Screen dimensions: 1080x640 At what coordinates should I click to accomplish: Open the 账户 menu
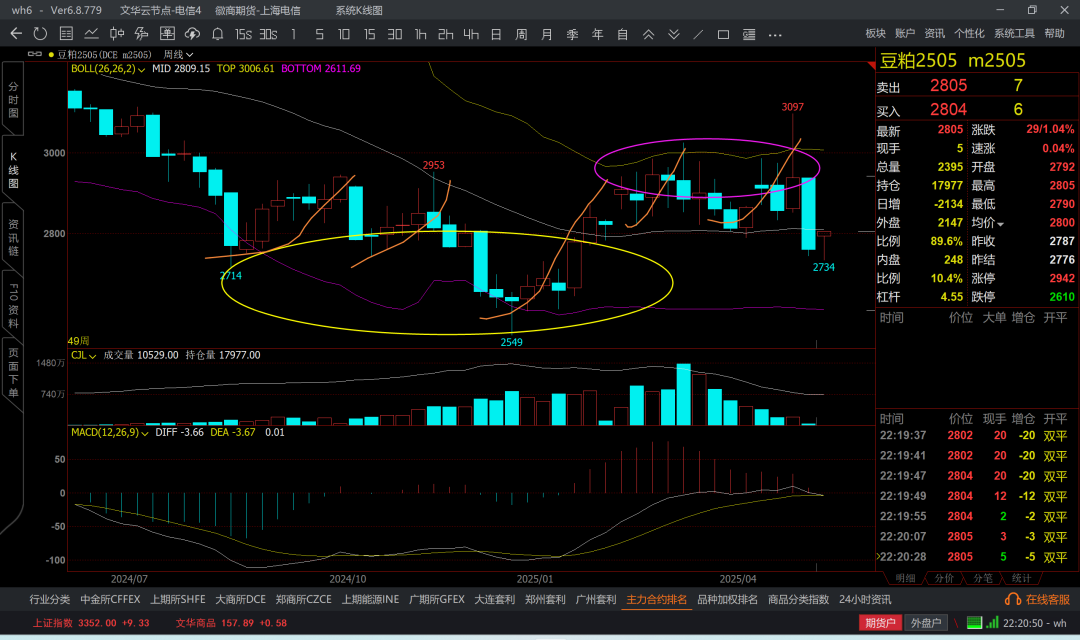click(905, 33)
